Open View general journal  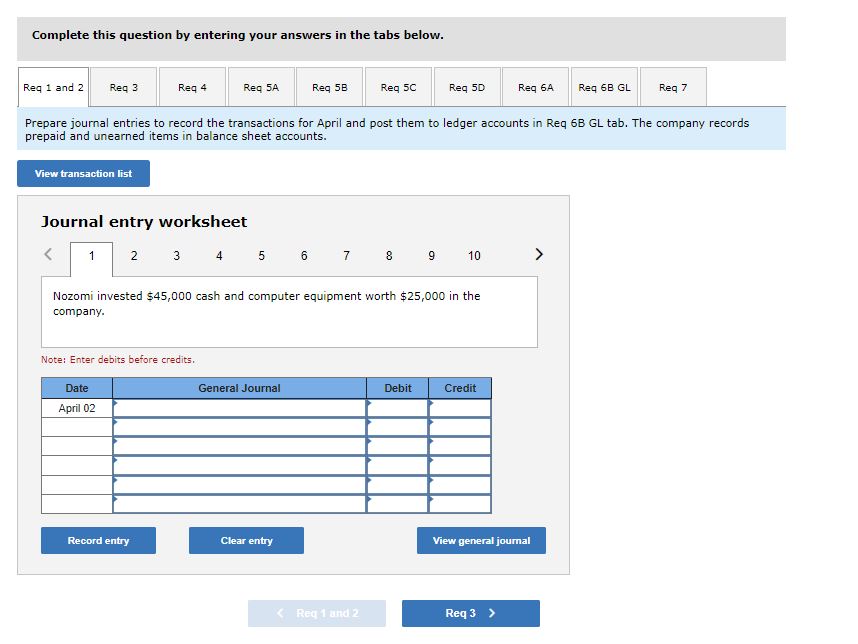point(482,541)
